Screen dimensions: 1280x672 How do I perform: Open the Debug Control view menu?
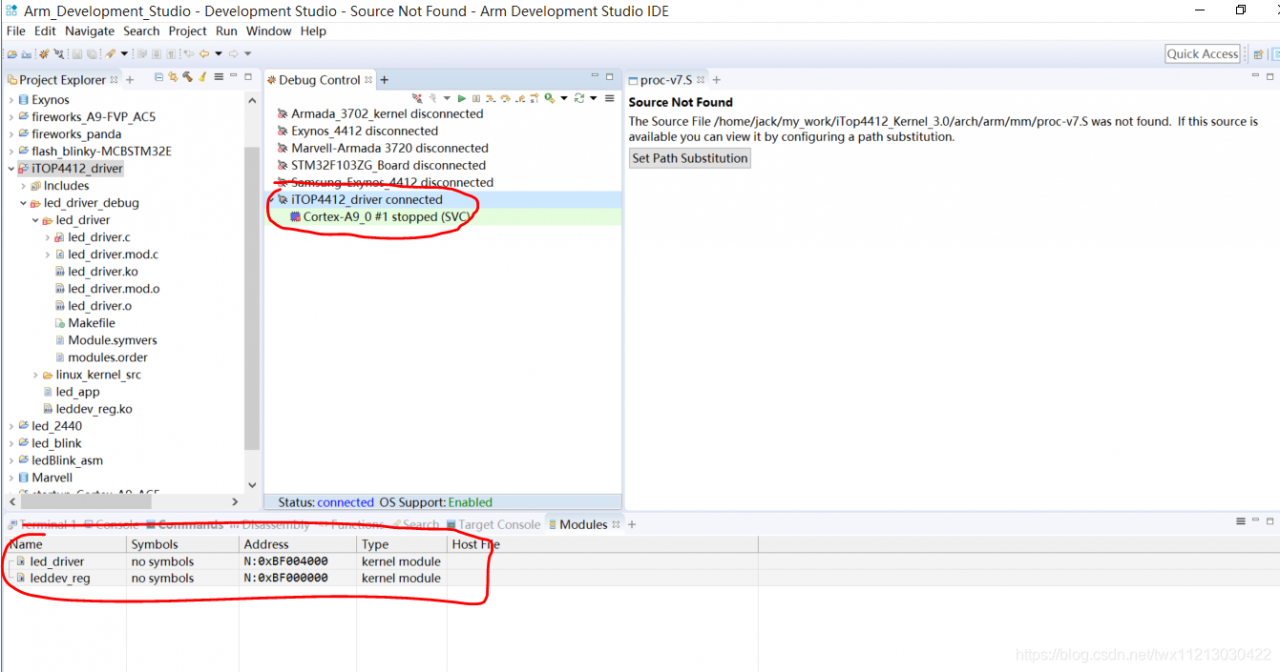[609, 98]
